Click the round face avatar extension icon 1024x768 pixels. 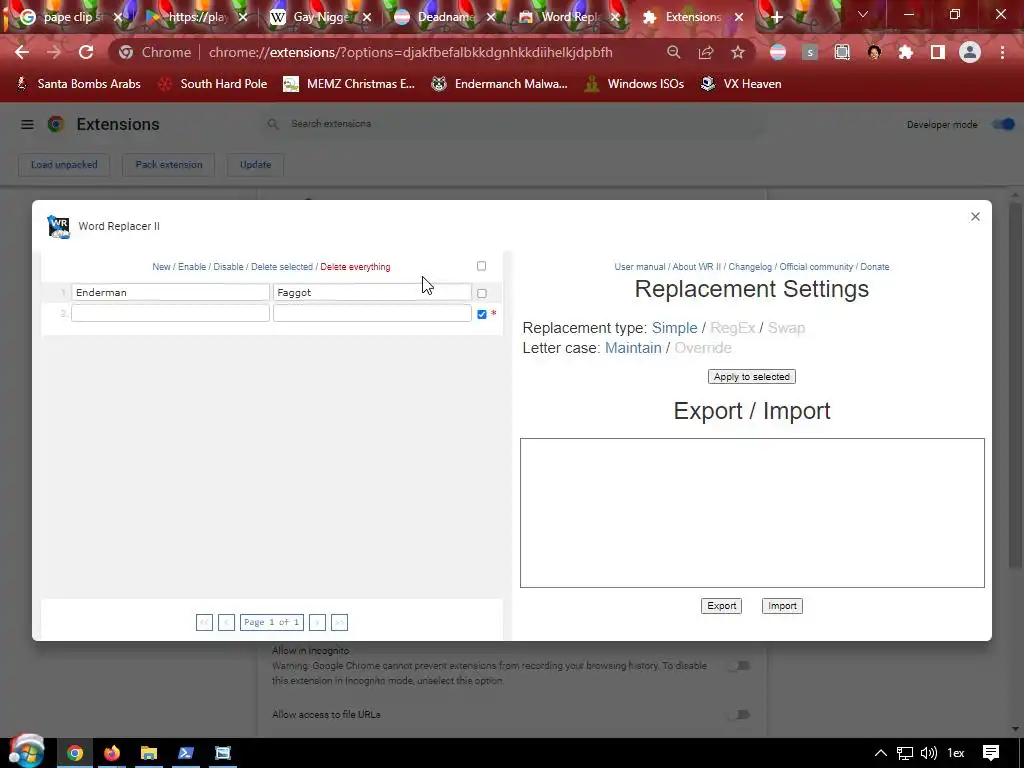tap(874, 52)
